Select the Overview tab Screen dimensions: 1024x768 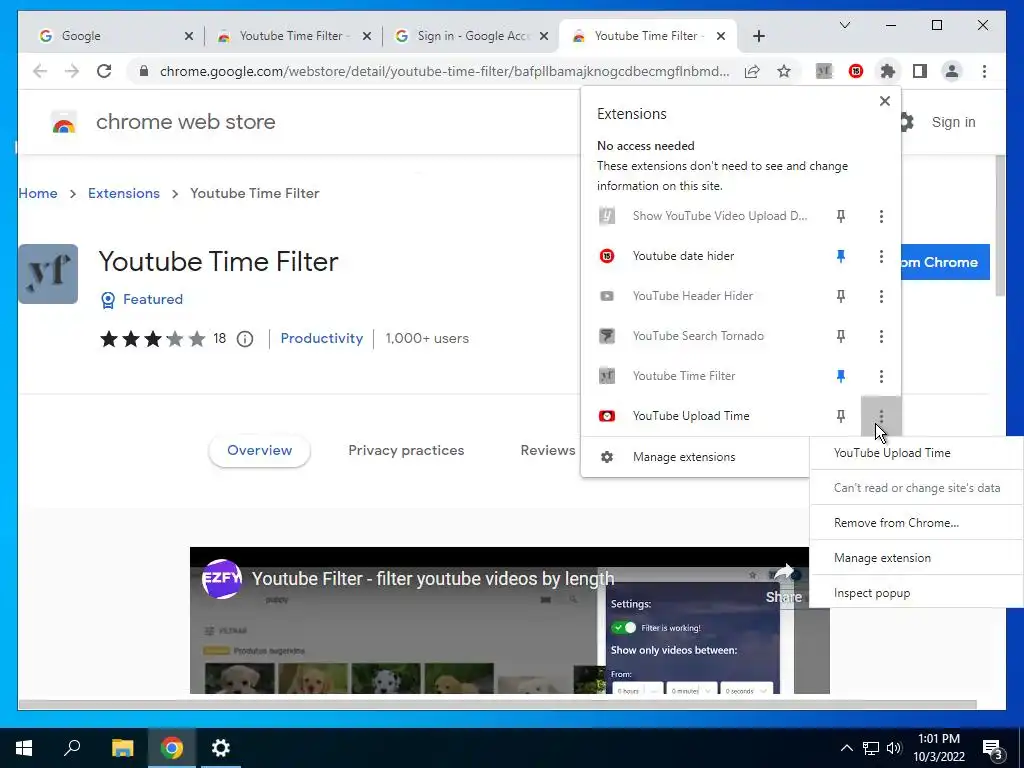coord(259,451)
